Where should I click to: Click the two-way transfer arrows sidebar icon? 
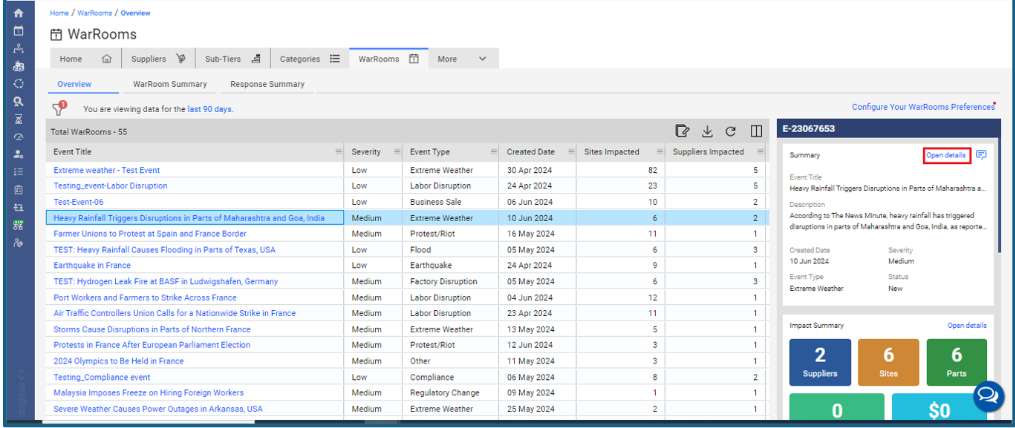click(19, 207)
